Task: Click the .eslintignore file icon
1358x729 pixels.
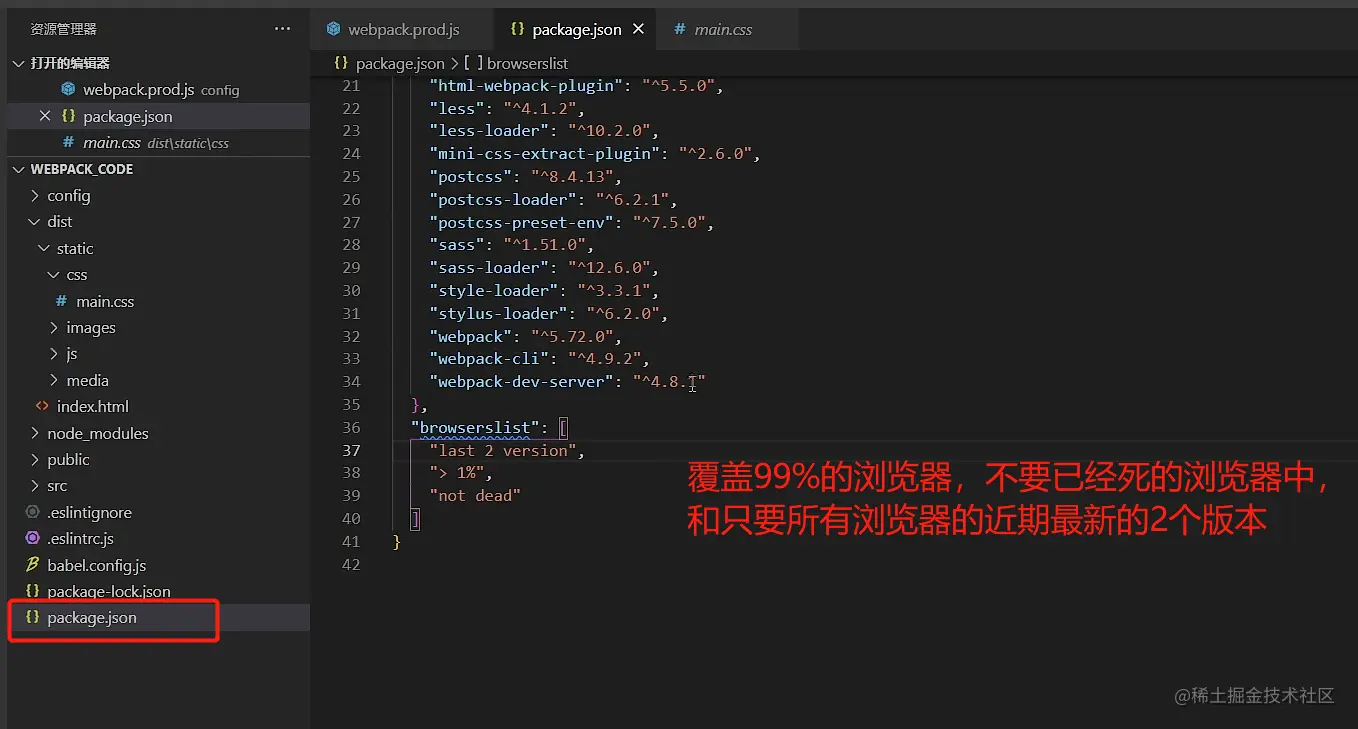Action: (32, 512)
